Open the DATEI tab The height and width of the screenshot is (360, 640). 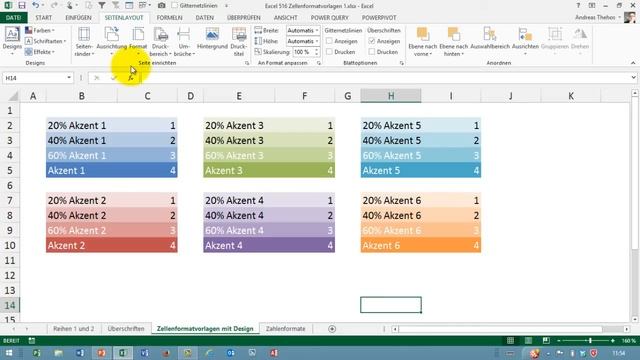[x=14, y=18]
